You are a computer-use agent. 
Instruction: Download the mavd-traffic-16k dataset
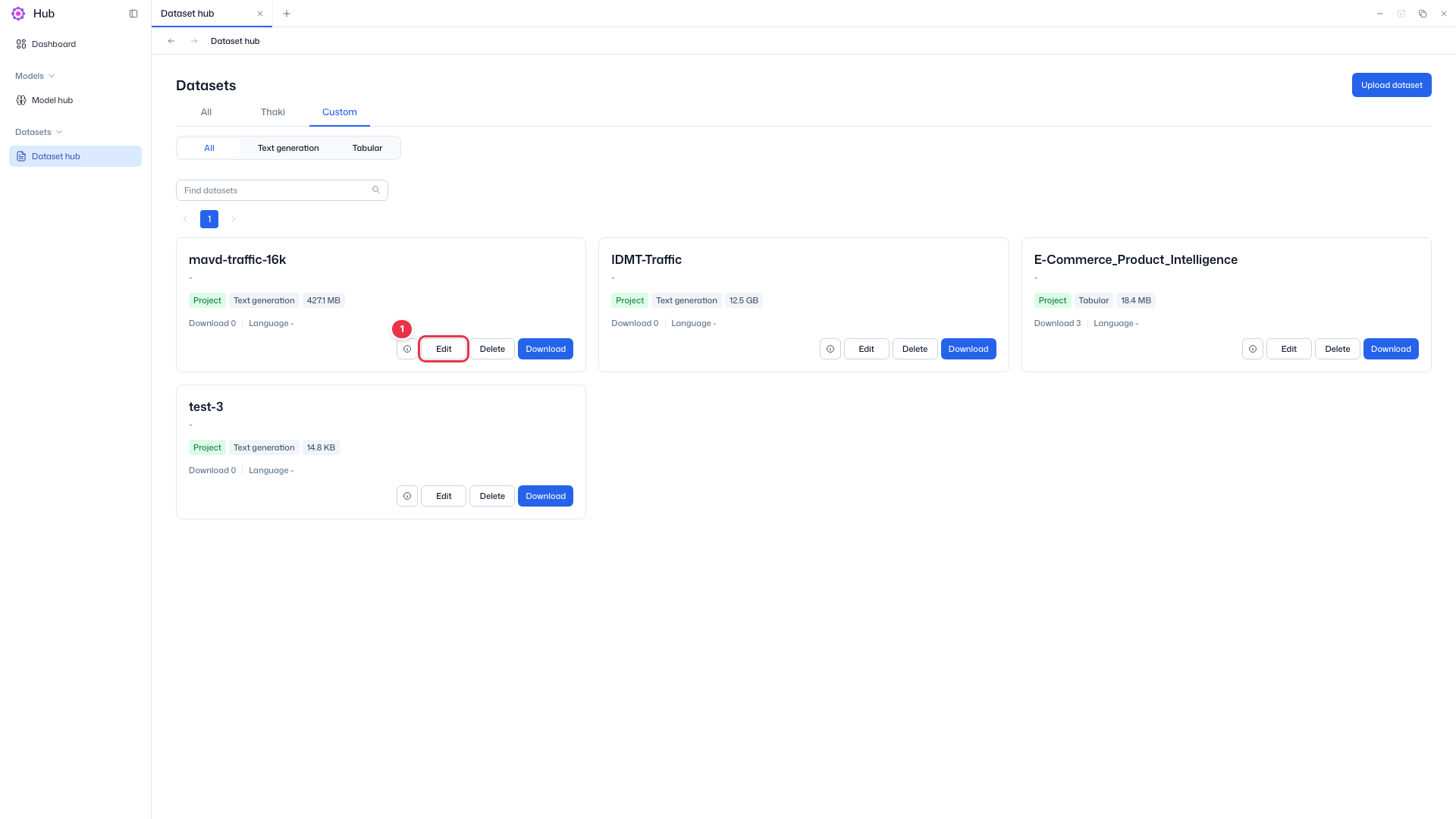pos(545,349)
